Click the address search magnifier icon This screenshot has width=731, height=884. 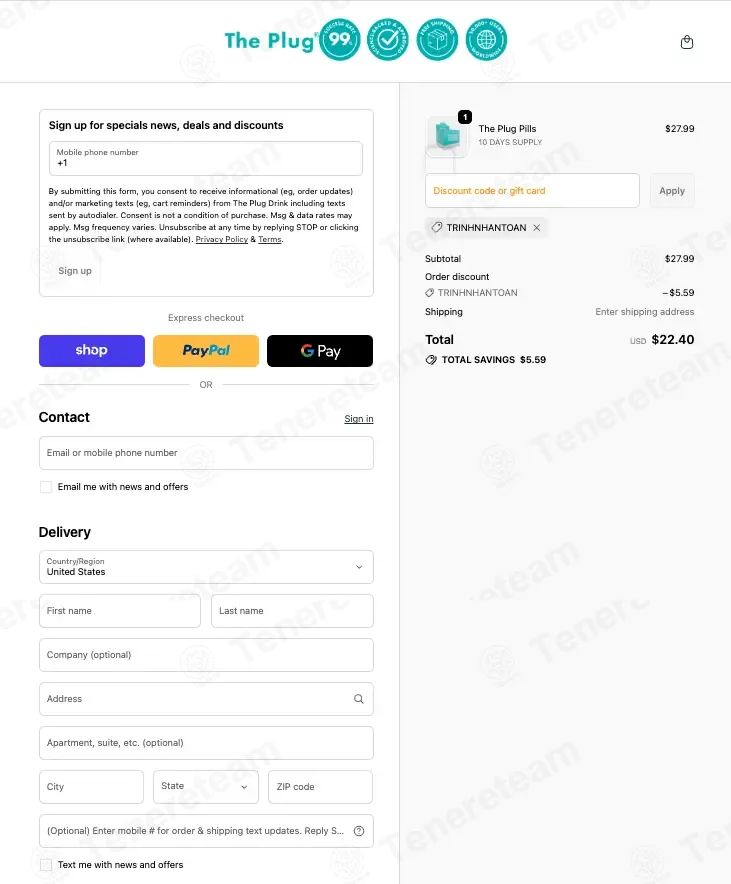(359, 699)
